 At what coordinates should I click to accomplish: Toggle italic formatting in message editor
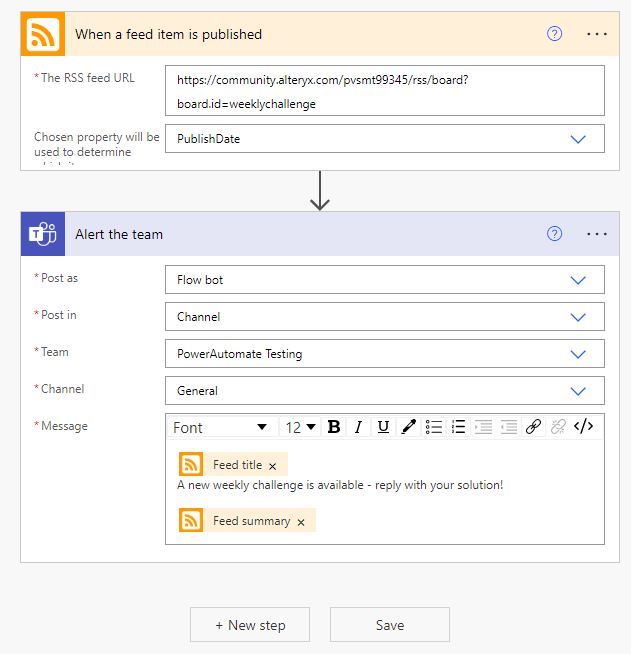point(358,427)
